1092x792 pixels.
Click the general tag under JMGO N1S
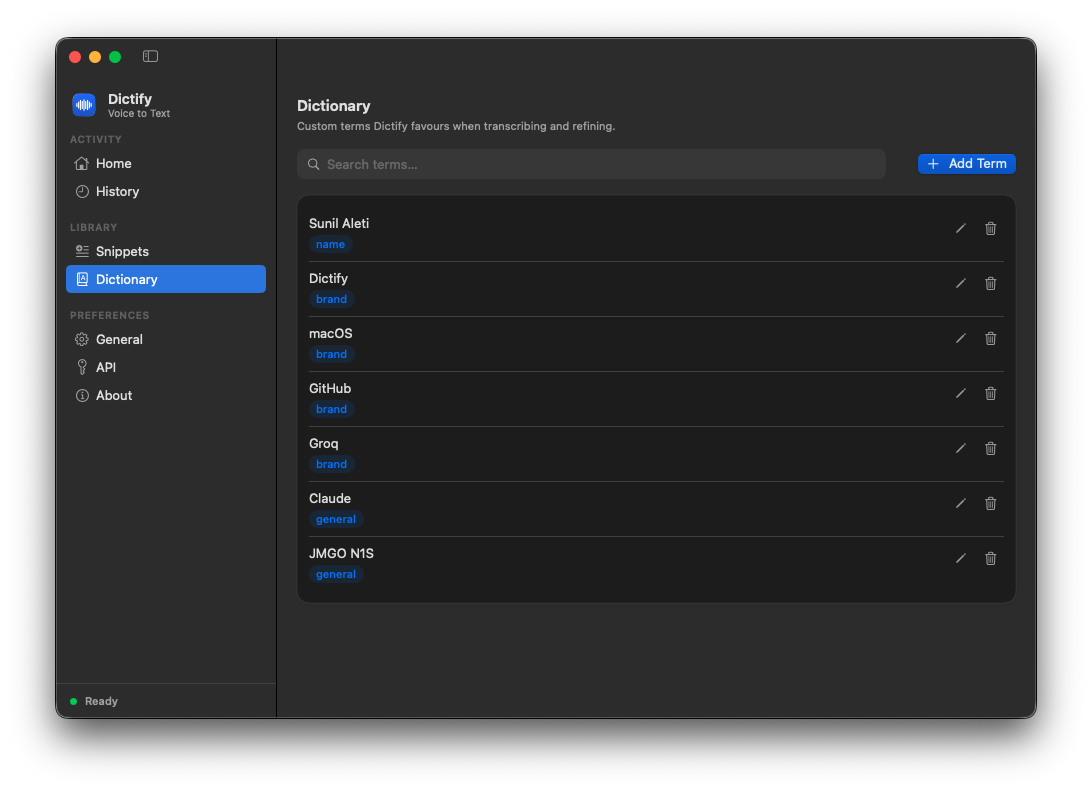[336, 575]
